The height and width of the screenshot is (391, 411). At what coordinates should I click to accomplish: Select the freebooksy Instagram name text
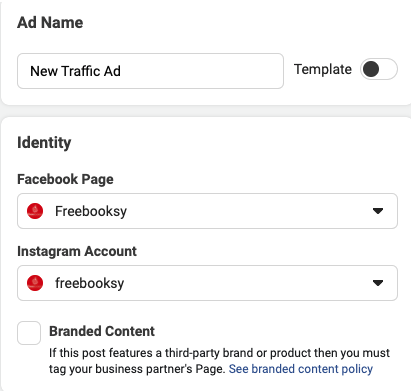(90, 283)
